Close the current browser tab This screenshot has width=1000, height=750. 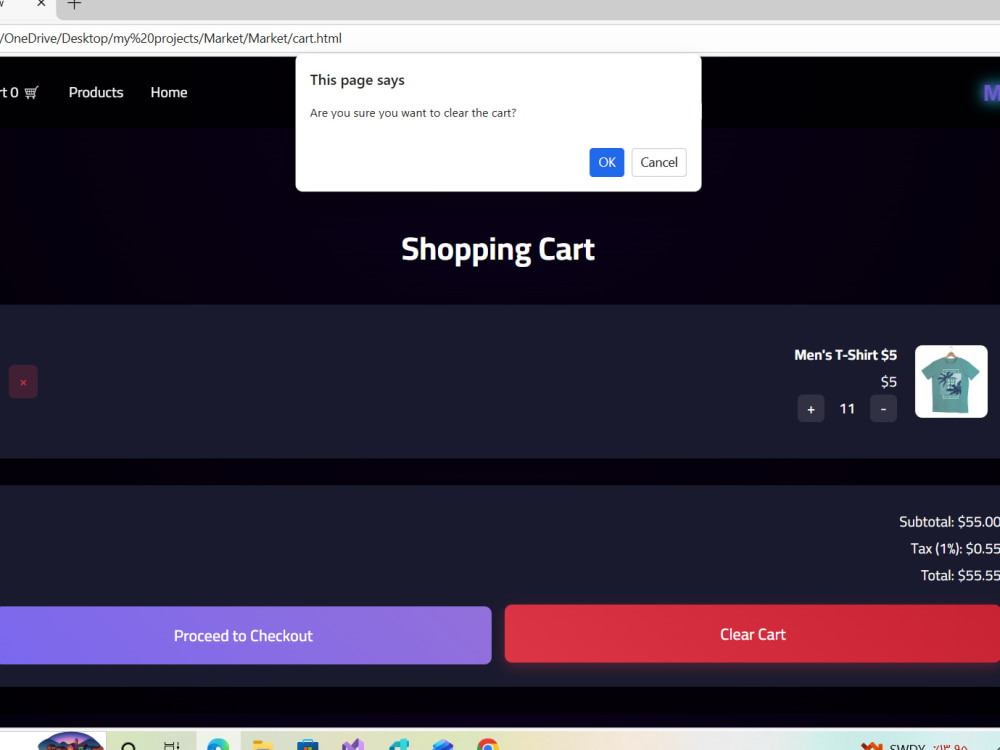pyautogui.click(x=41, y=4)
